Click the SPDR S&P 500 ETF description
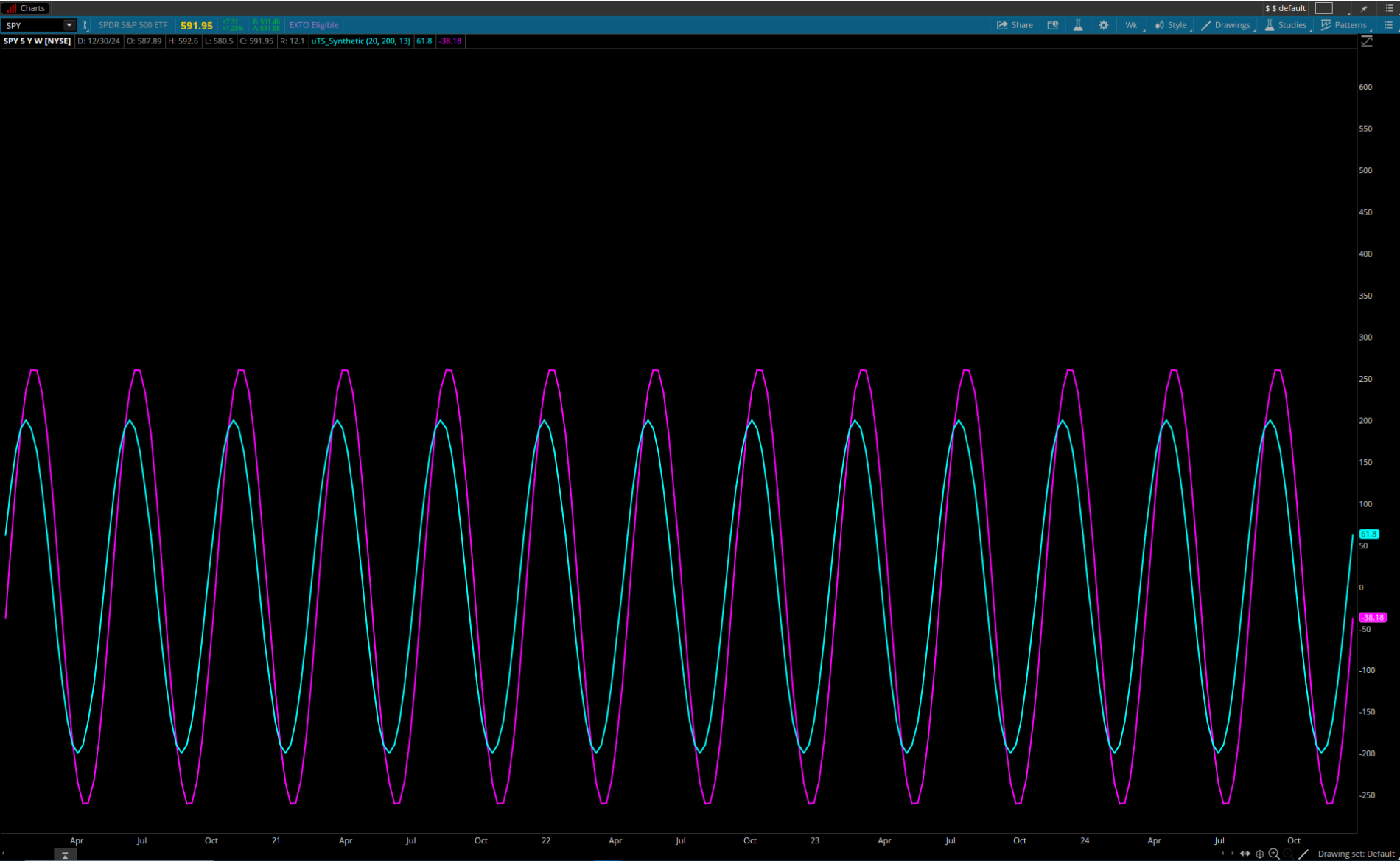1400x861 pixels. [133, 25]
